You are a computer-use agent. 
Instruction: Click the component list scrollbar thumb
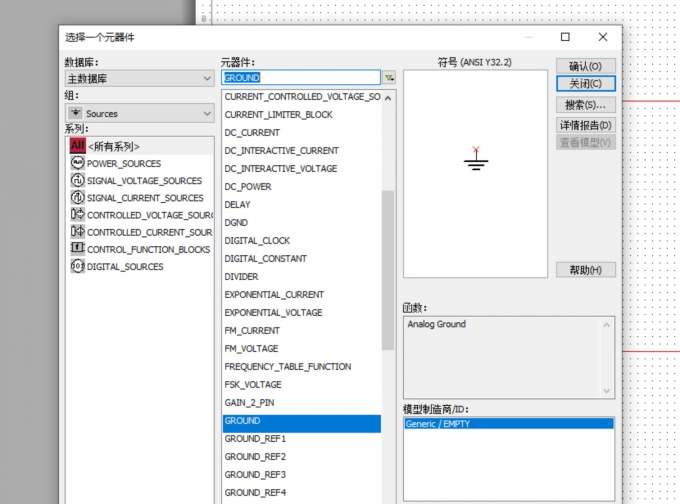coord(388,270)
